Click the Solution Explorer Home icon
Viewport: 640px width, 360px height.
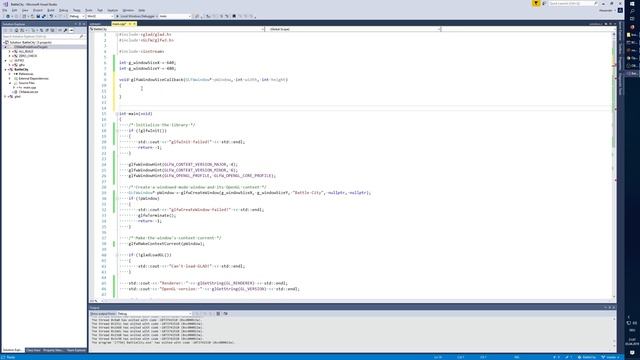point(16,31)
